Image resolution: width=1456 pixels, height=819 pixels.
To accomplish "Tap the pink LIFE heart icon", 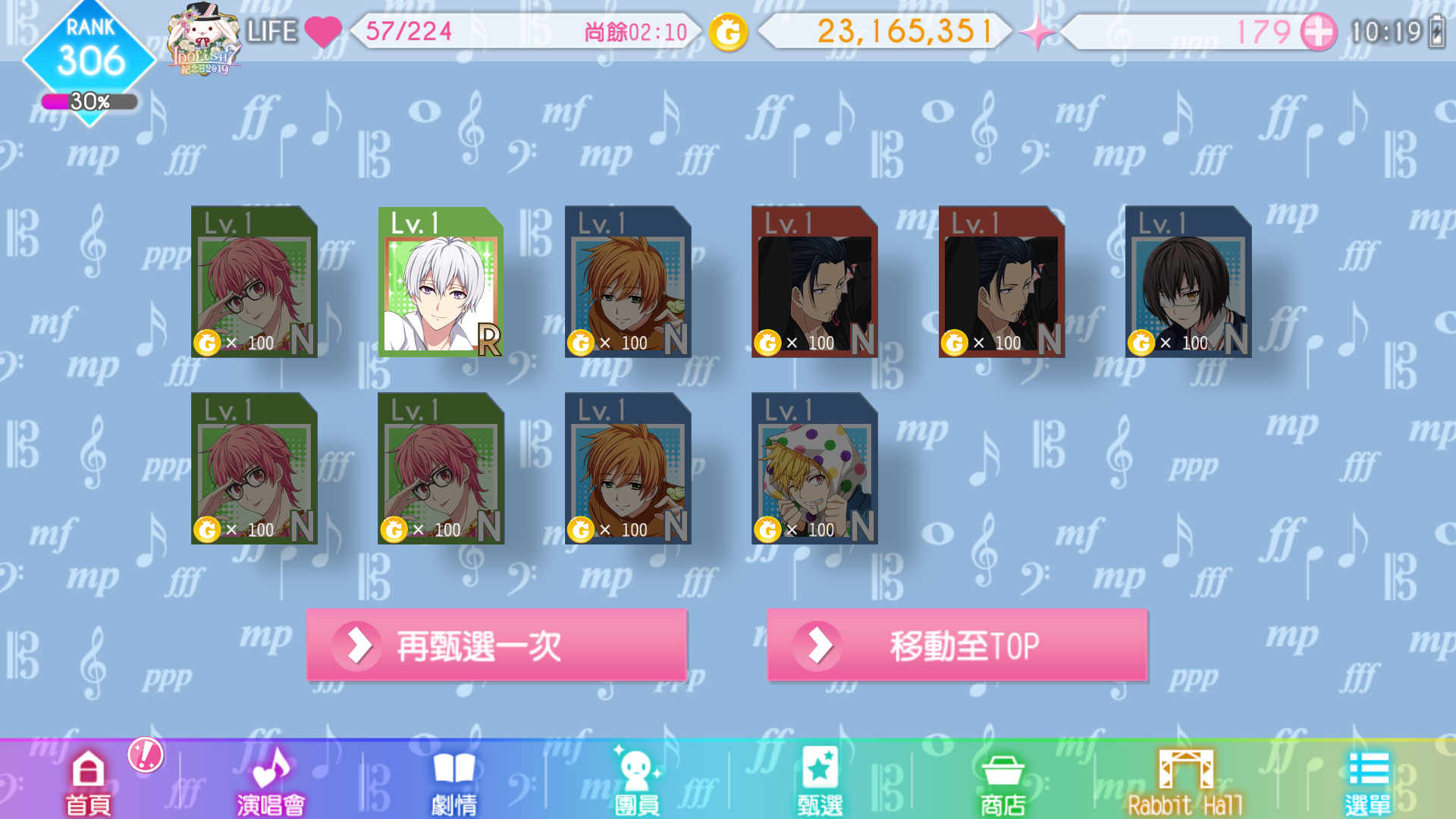I will (x=323, y=32).
